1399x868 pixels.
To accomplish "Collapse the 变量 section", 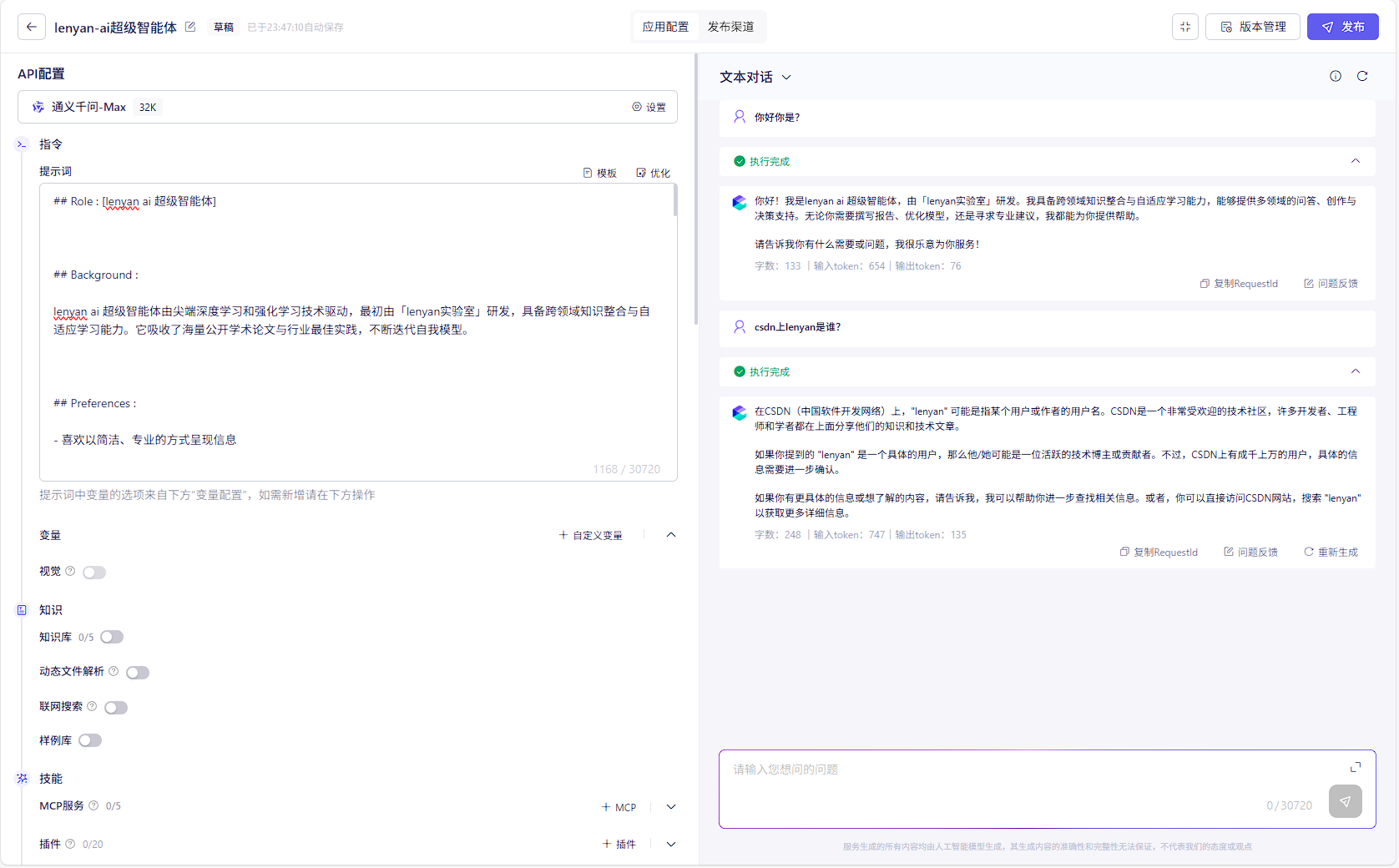I will coord(671,535).
